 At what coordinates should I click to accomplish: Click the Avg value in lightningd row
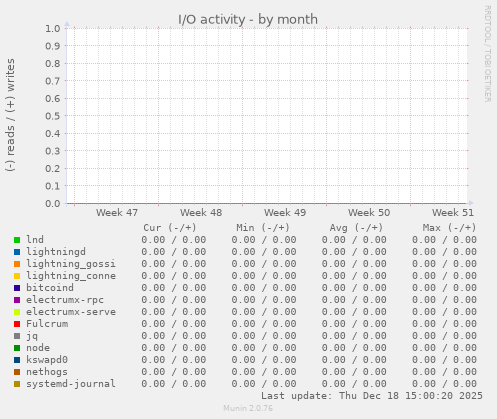[x=354, y=252]
